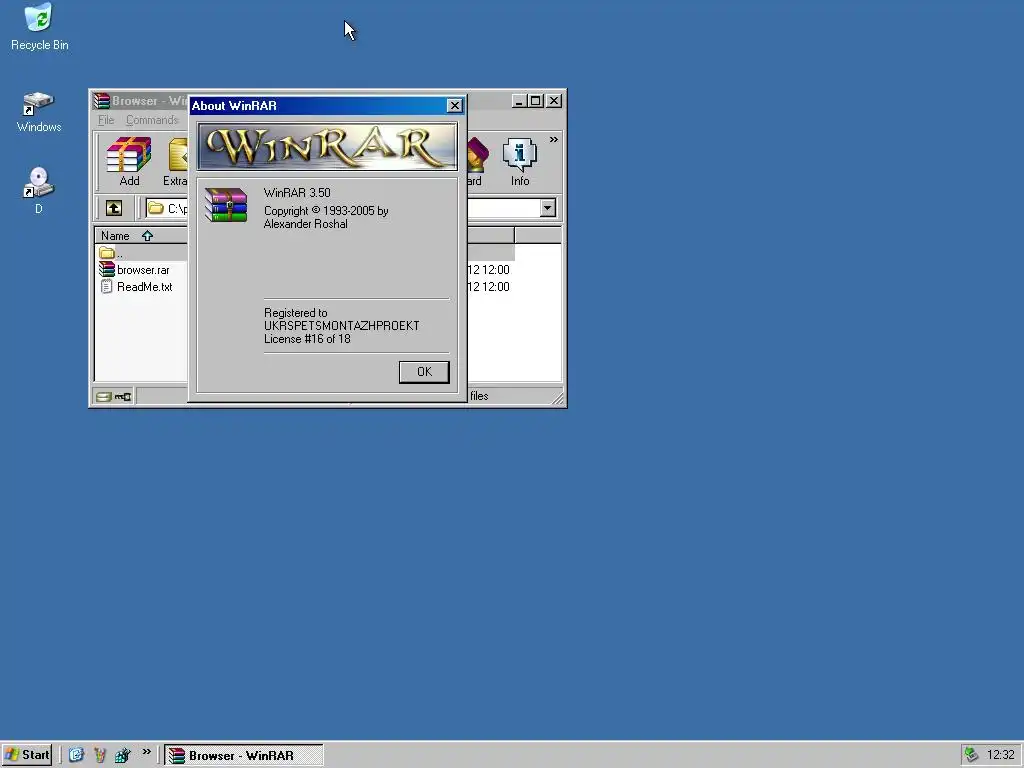This screenshot has width=1024, height=768.
Task: Click the ReadMe.txt modified time 12:00
Action: click(496, 287)
